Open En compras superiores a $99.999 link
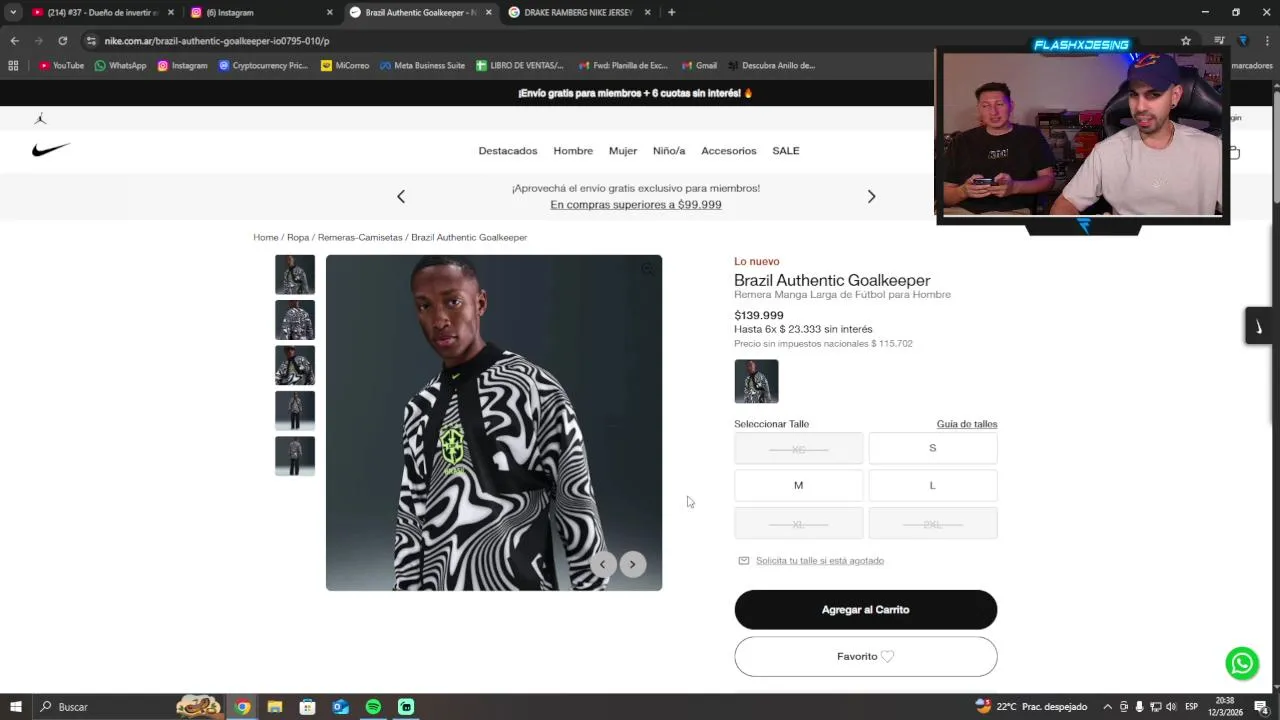The width and height of the screenshot is (1280, 720). click(x=636, y=205)
